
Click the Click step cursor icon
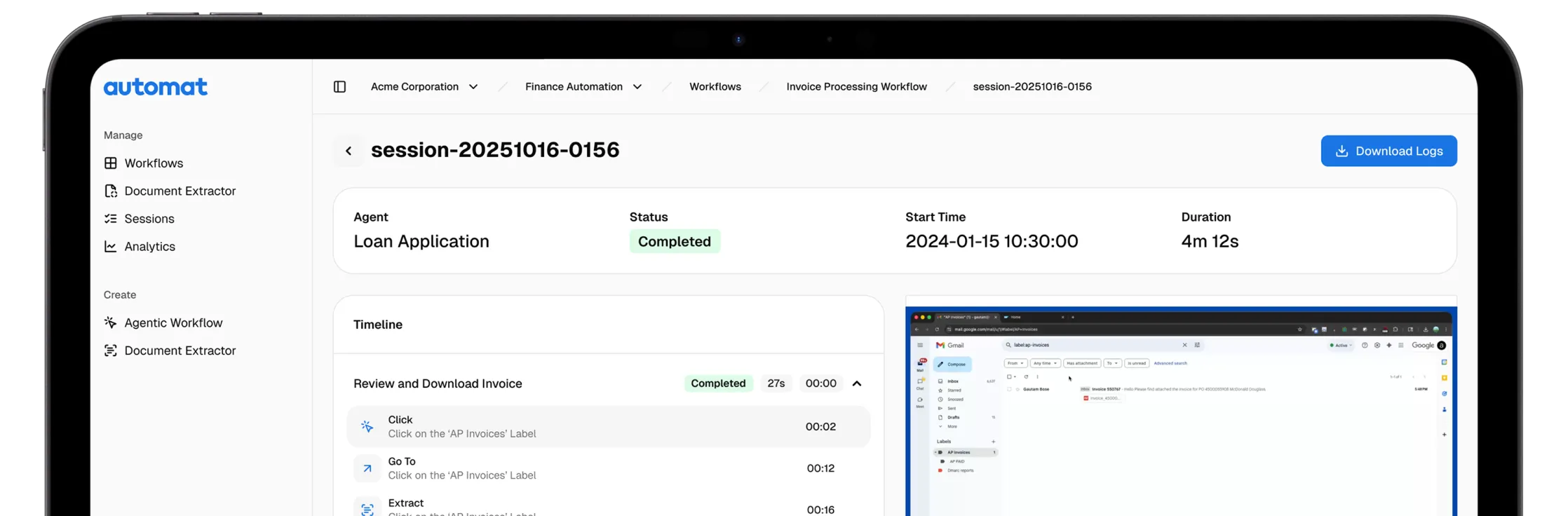tap(367, 426)
